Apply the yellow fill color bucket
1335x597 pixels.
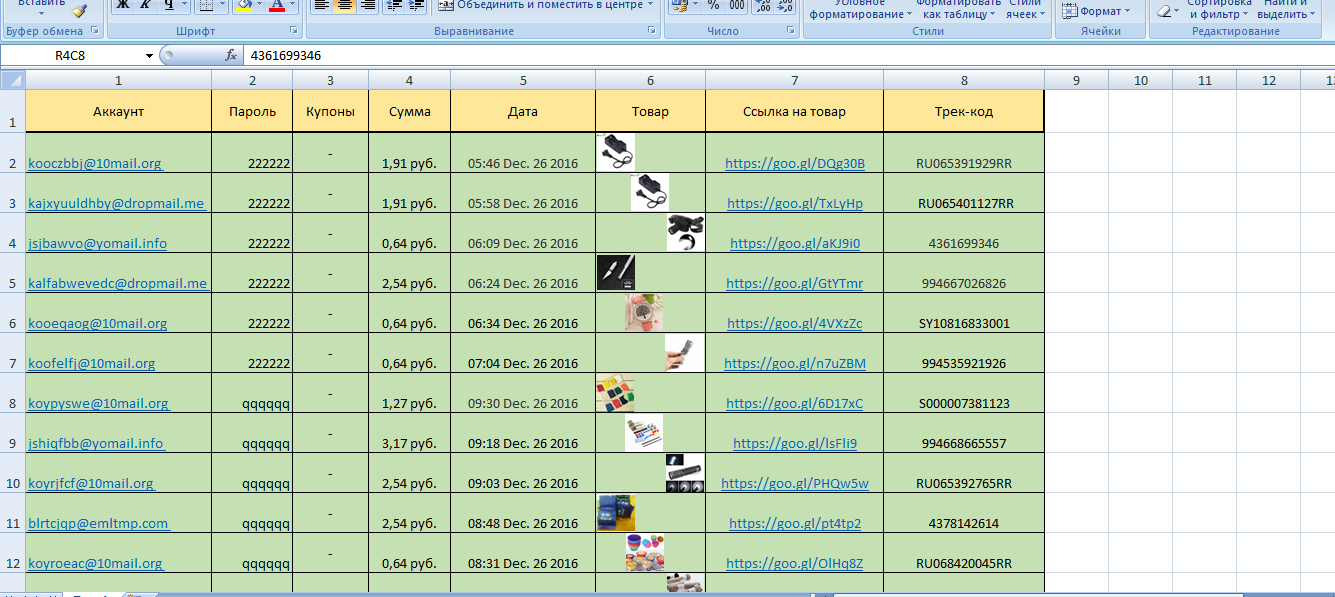click(243, 6)
